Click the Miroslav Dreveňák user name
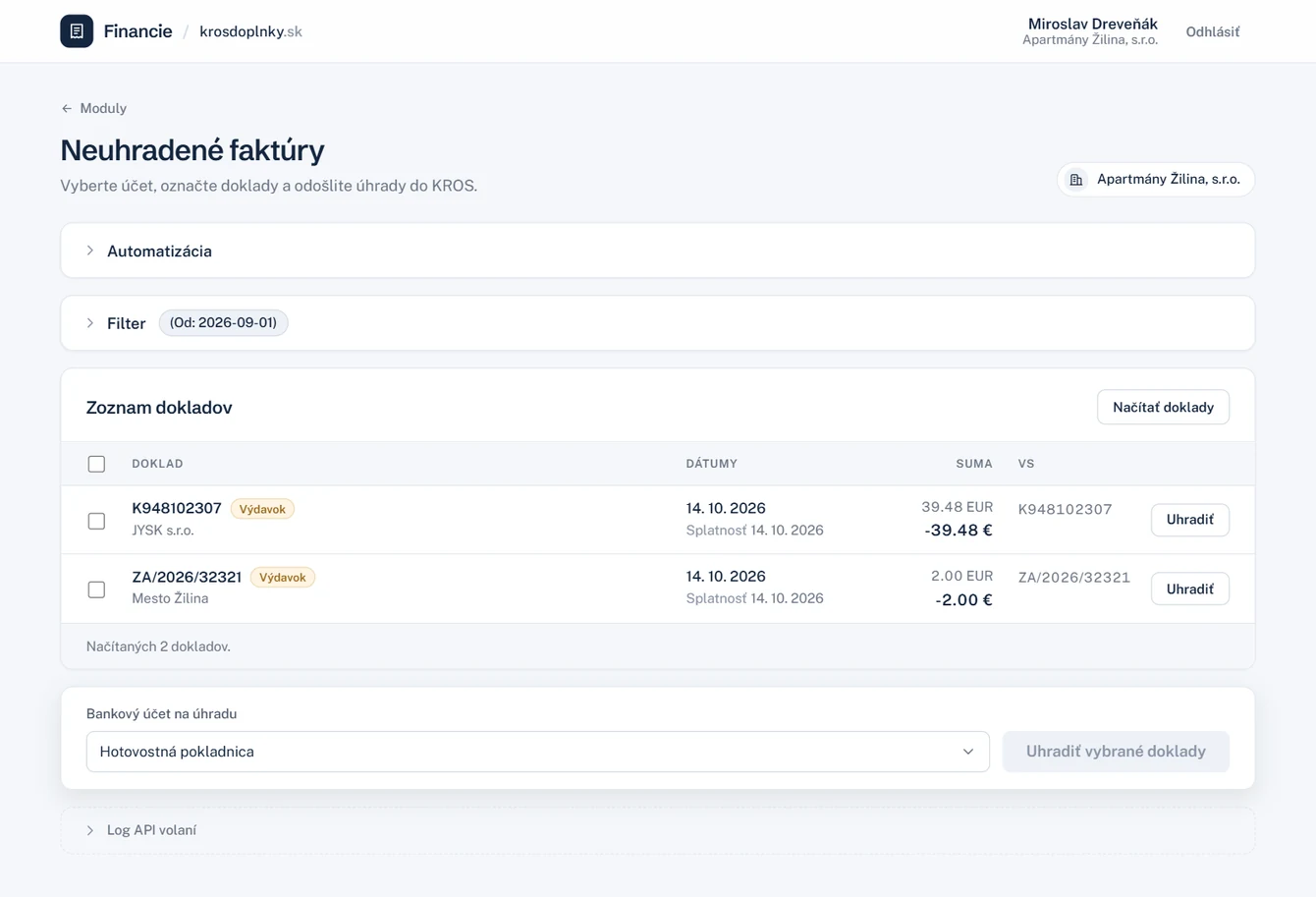 click(x=1092, y=24)
